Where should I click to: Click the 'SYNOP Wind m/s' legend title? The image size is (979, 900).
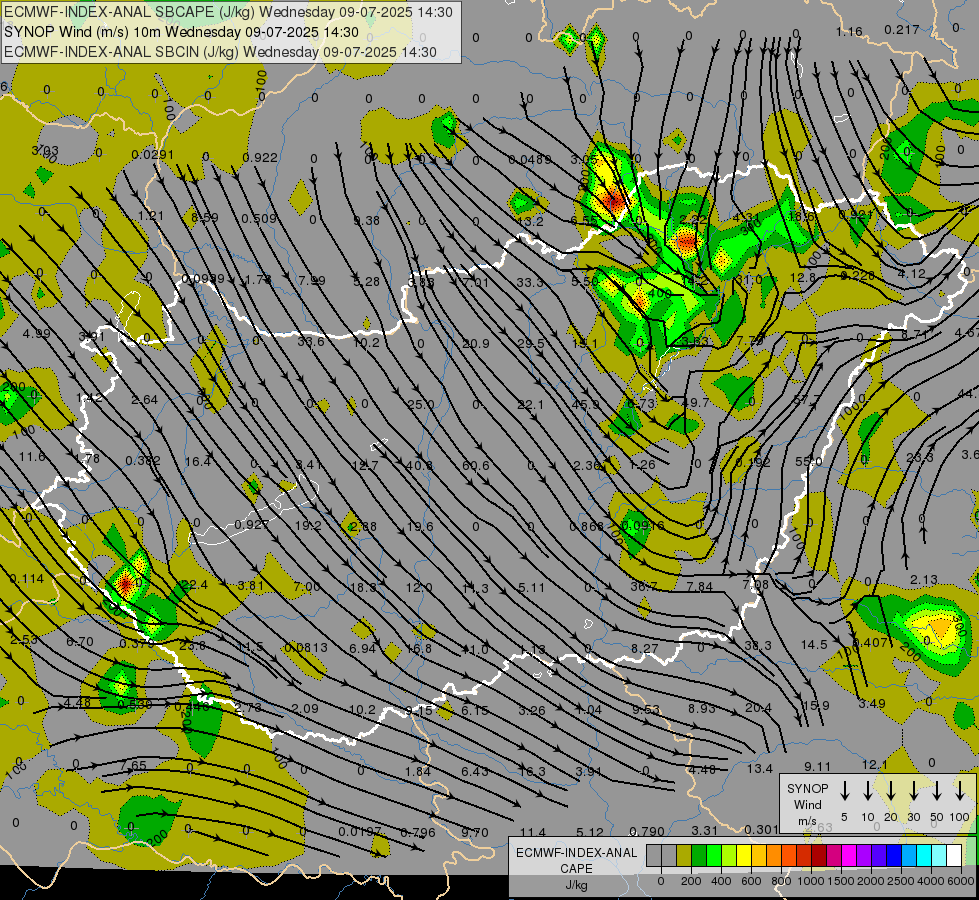coord(807,804)
